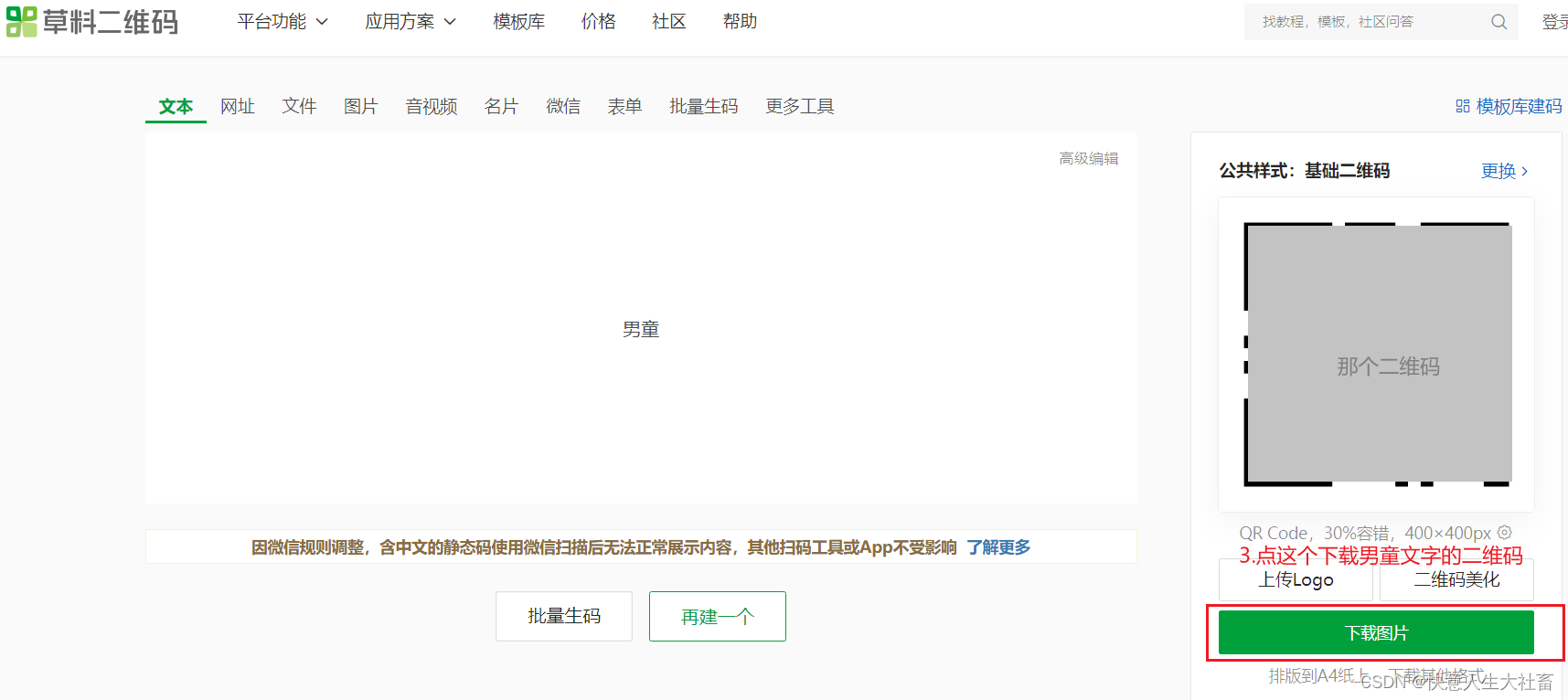Screen dimensions: 1568x700
Task: Click the search magnifier icon
Action: 1499,22
